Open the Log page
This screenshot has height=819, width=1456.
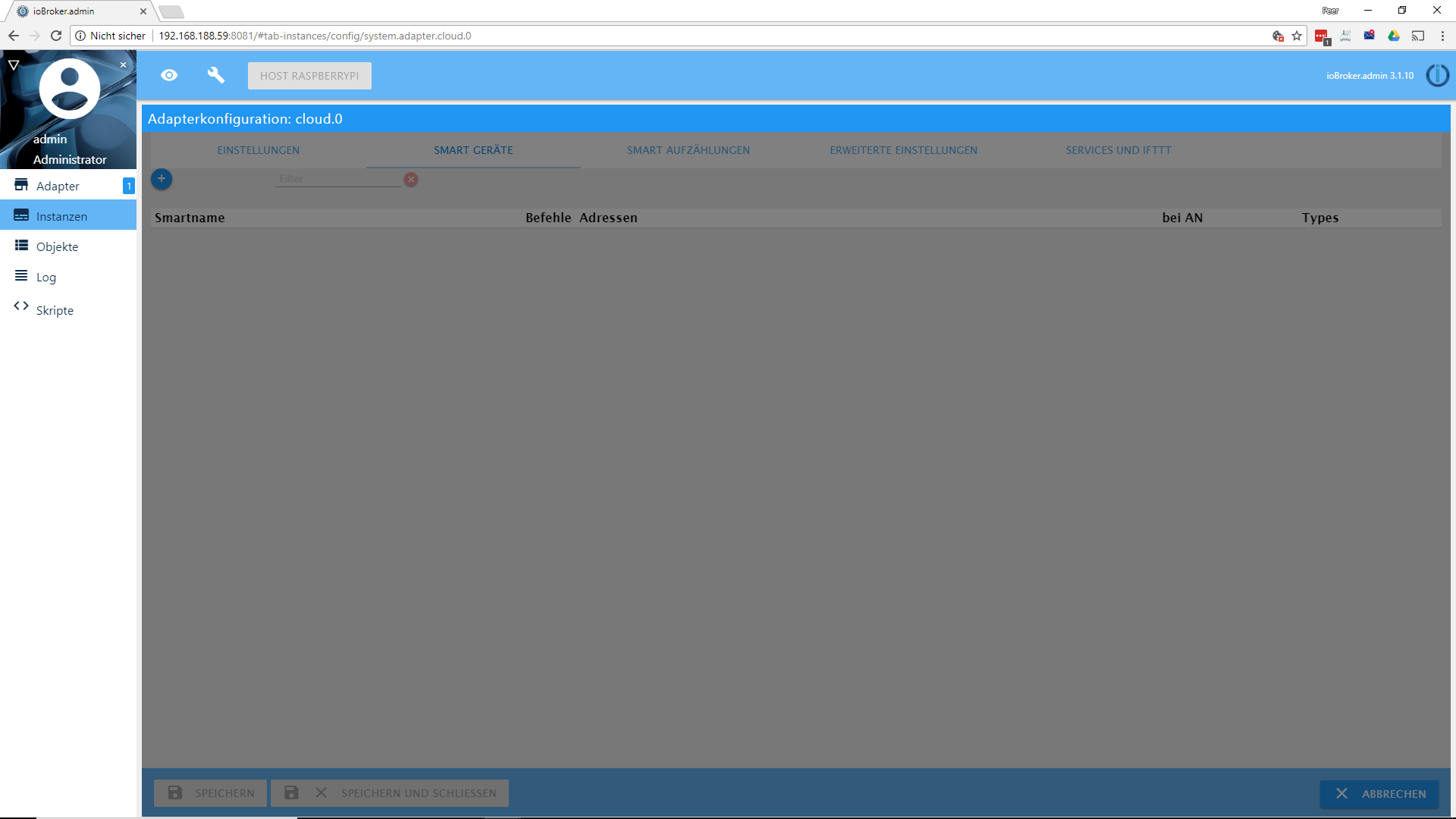(x=46, y=277)
